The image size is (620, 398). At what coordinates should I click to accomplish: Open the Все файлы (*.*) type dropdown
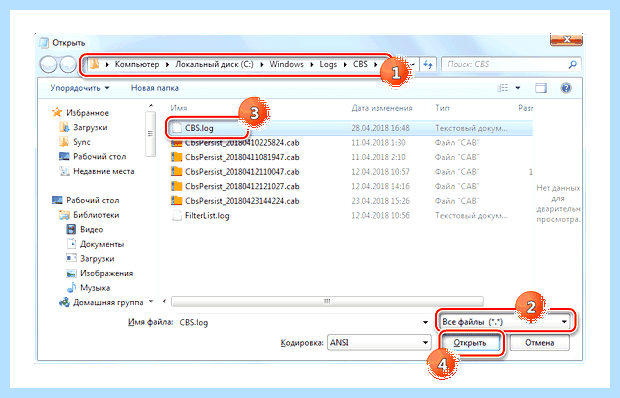point(505,322)
